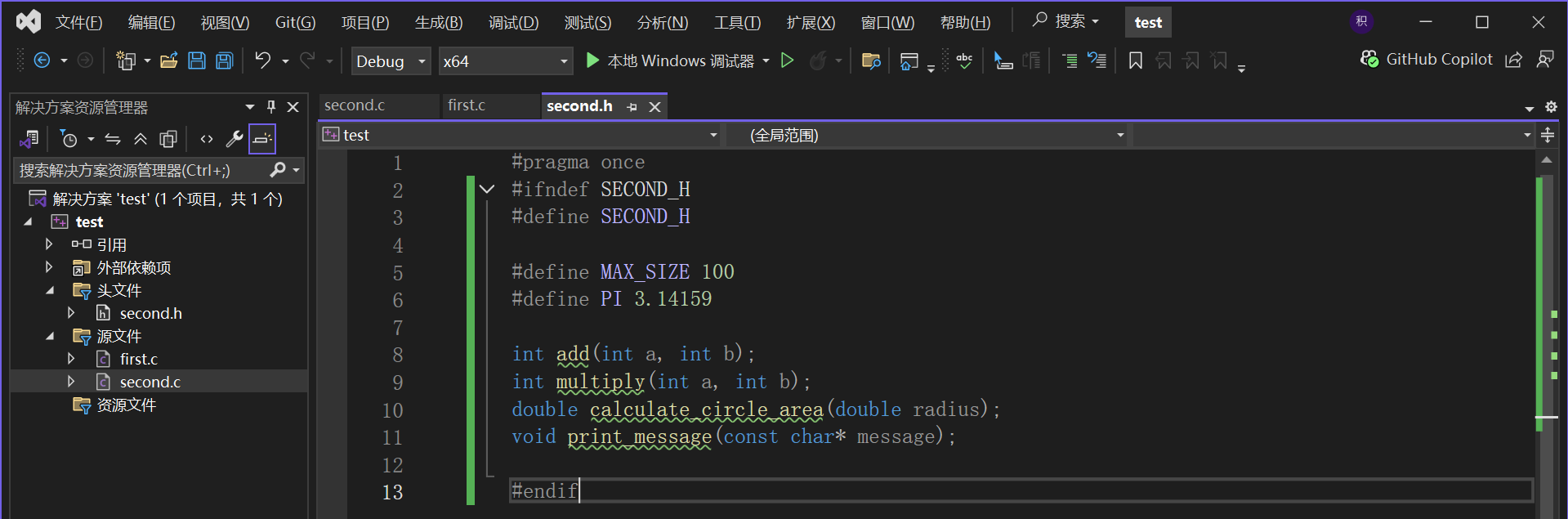Toggle Sync with Active Document icon
The width and height of the screenshot is (1568, 519).
pos(113,139)
